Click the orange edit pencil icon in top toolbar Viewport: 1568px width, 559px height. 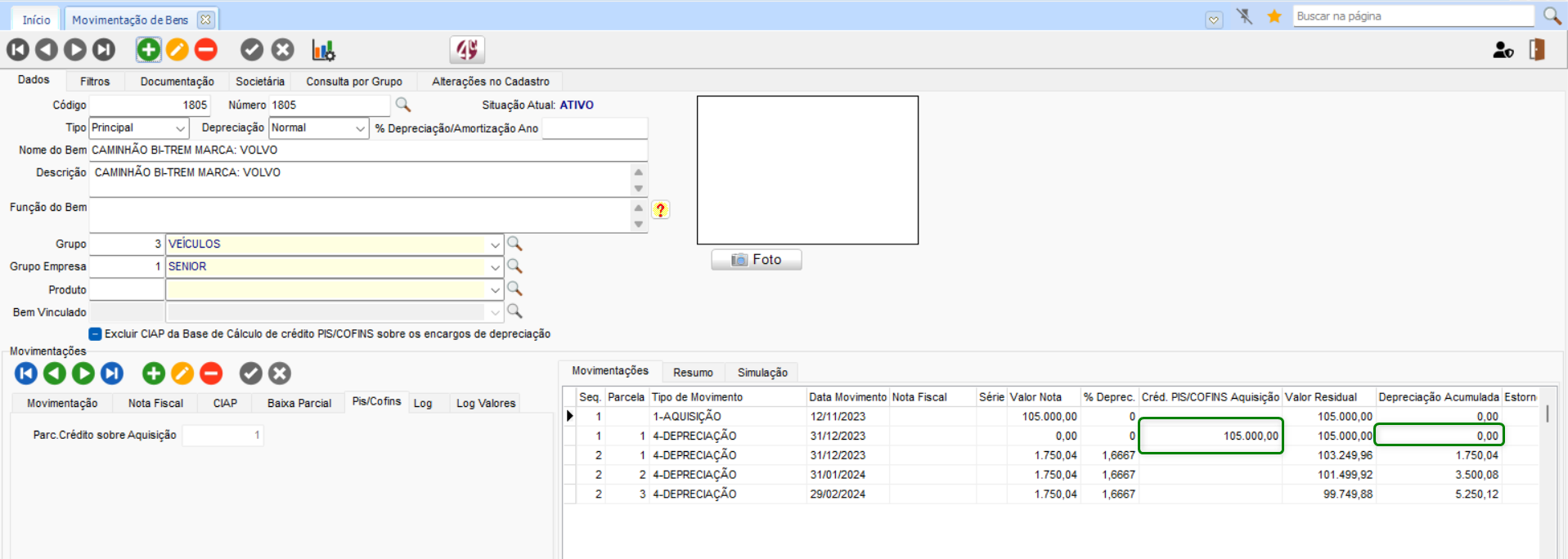point(177,50)
